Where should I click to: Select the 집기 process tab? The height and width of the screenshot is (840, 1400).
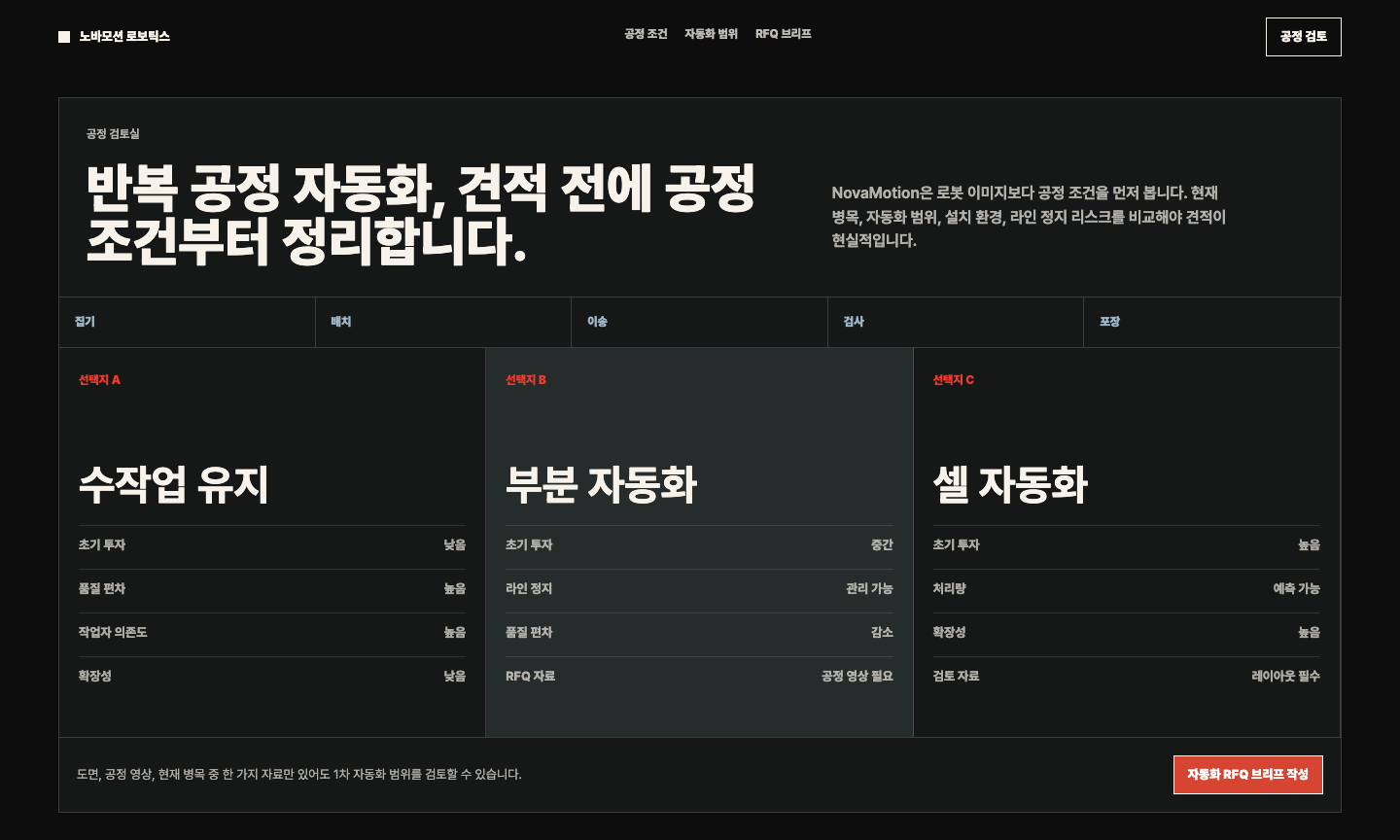(x=188, y=322)
